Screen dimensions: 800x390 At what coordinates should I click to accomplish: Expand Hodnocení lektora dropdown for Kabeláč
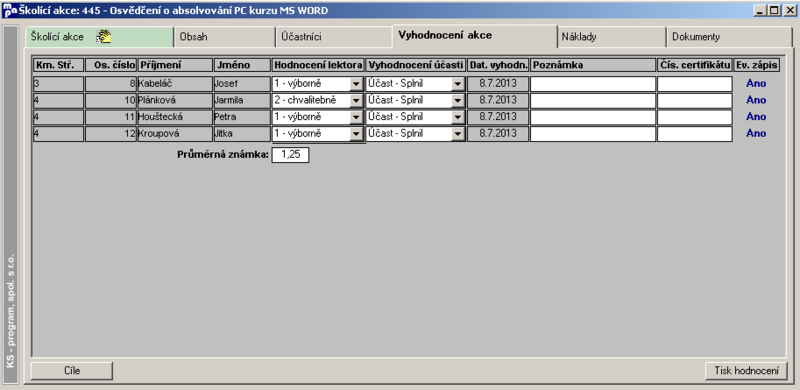pyautogui.click(x=356, y=84)
